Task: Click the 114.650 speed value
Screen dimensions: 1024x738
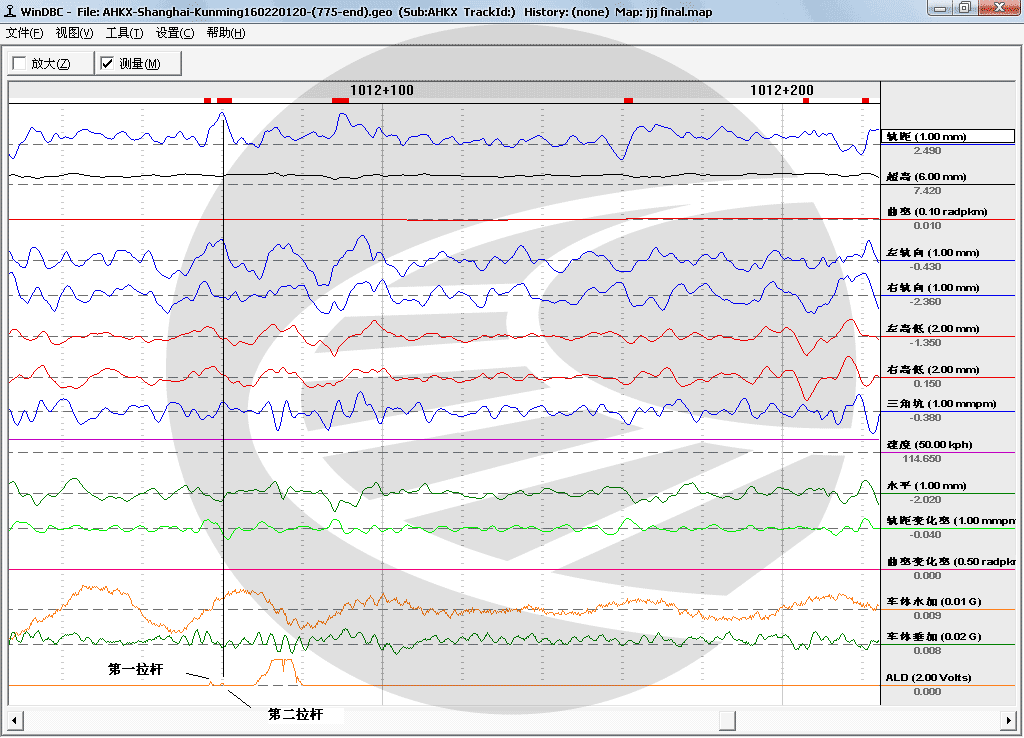Action: [x=921, y=459]
